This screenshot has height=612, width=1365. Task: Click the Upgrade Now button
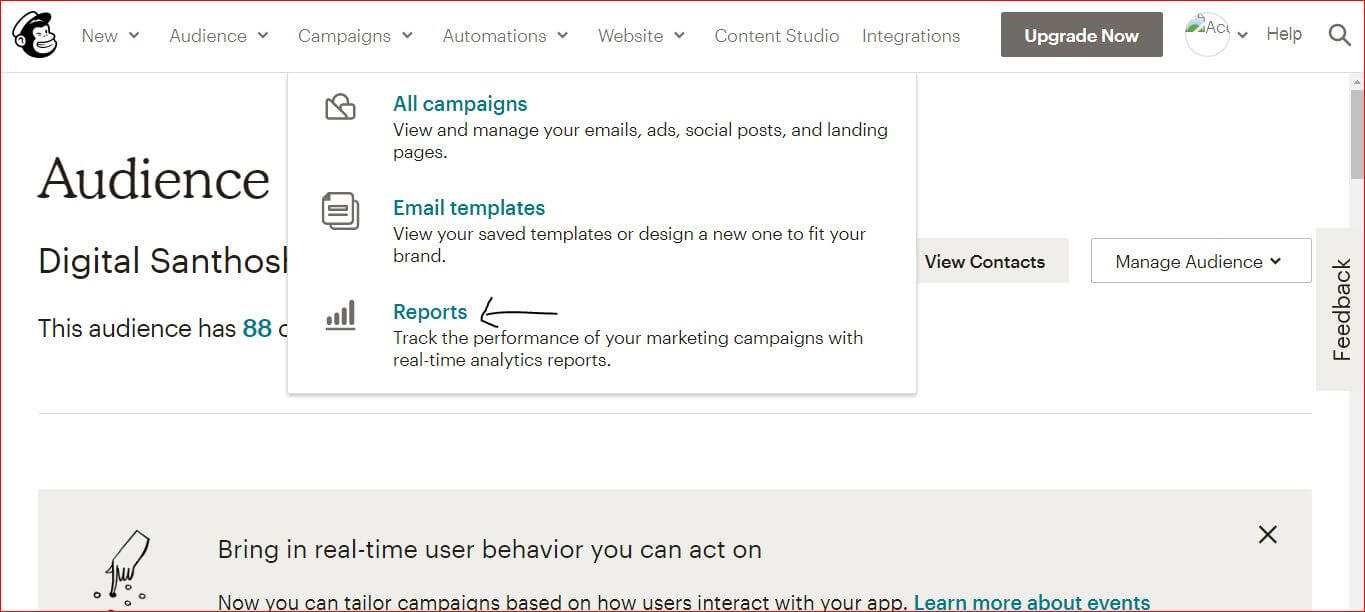(1081, 35)
